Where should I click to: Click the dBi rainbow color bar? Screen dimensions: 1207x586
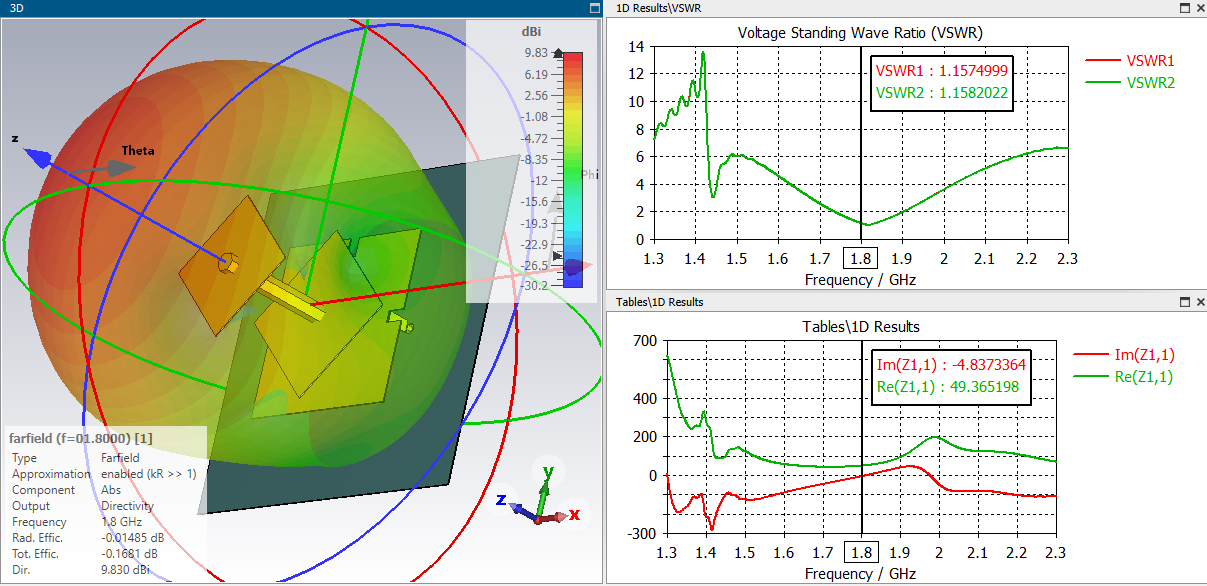pos(573,170)
